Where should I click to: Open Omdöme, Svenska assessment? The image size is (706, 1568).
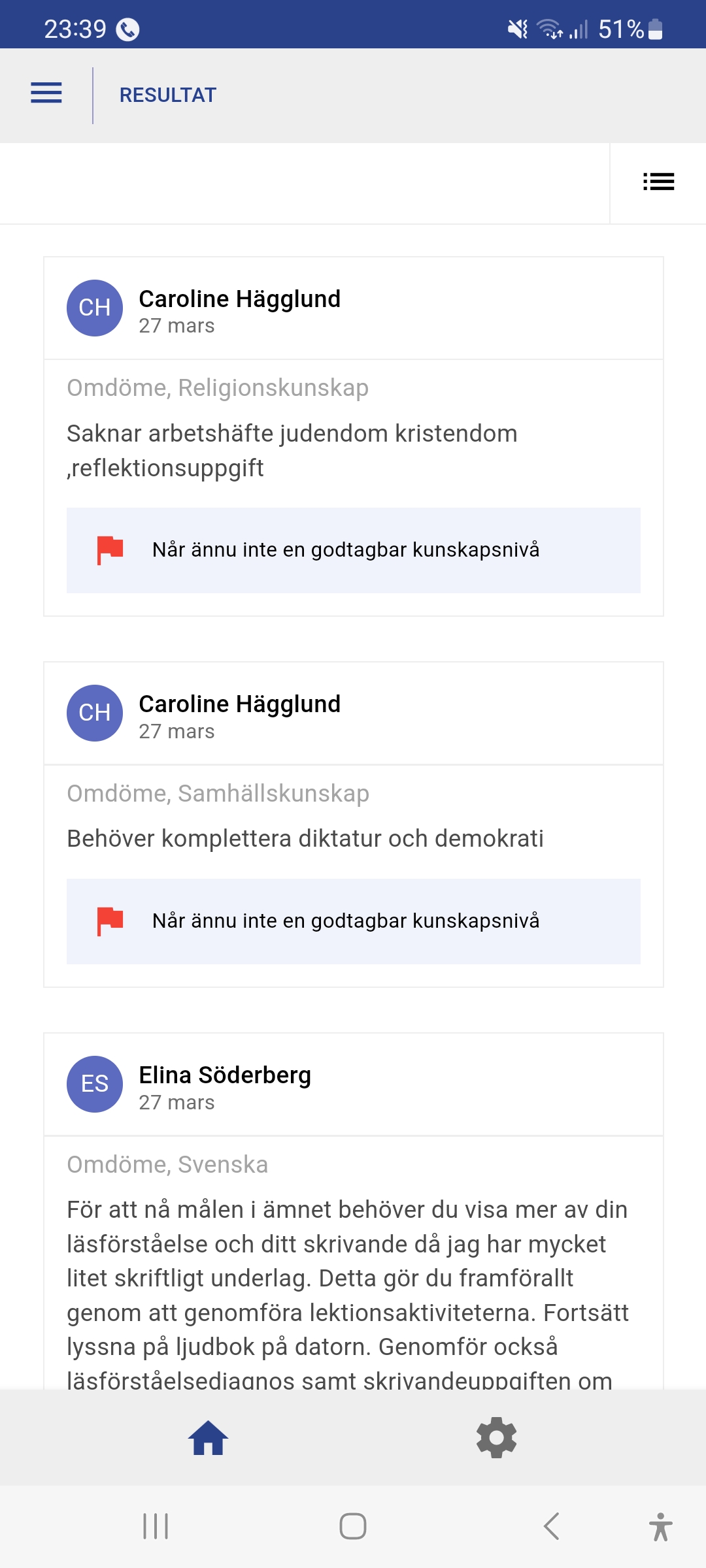[167, 1165]
